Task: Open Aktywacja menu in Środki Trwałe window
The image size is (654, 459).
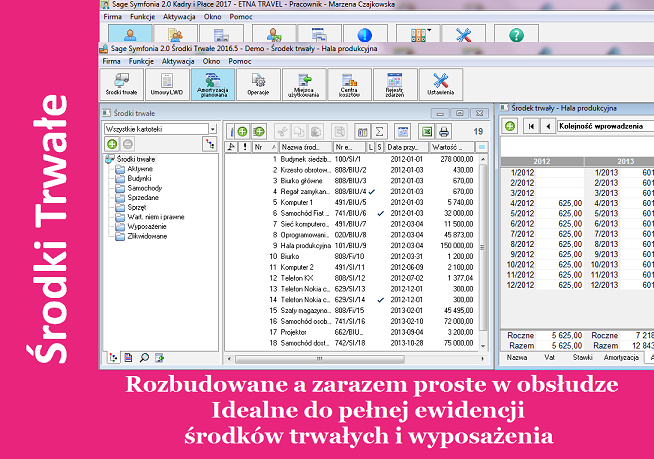Action: tap(178, 61)
